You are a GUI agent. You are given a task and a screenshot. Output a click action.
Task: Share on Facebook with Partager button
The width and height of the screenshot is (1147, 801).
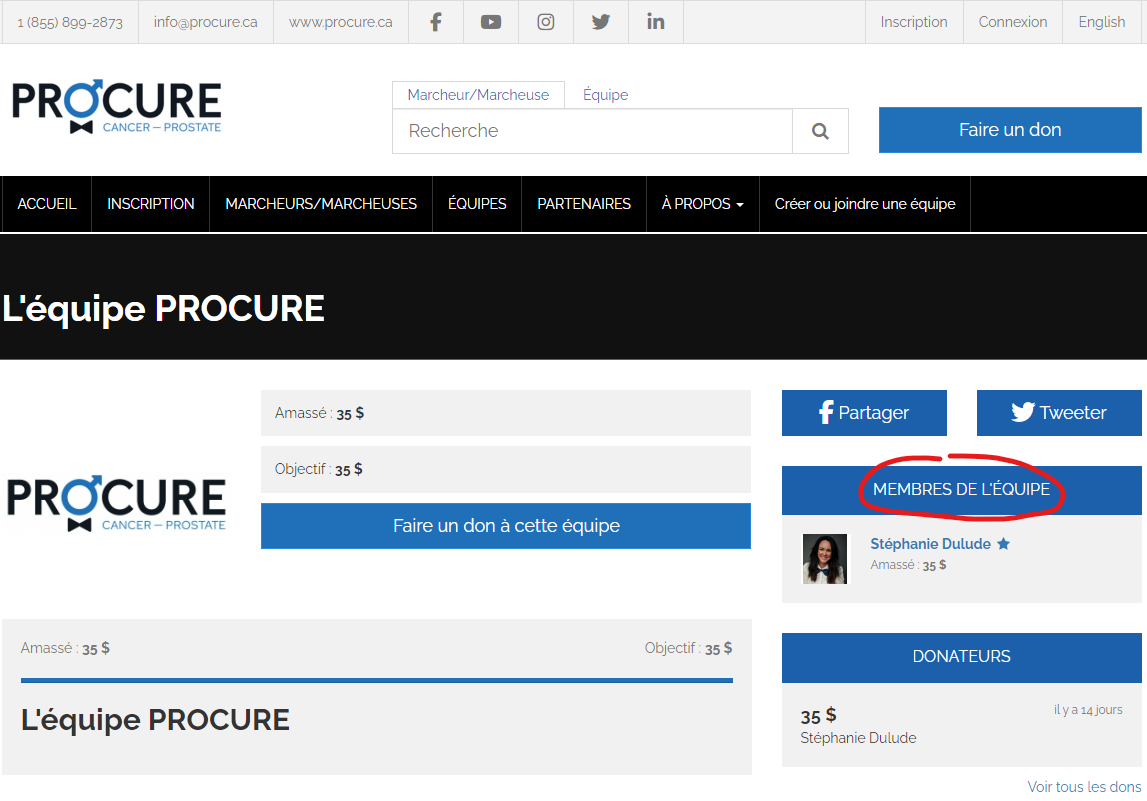coord(864,413)
